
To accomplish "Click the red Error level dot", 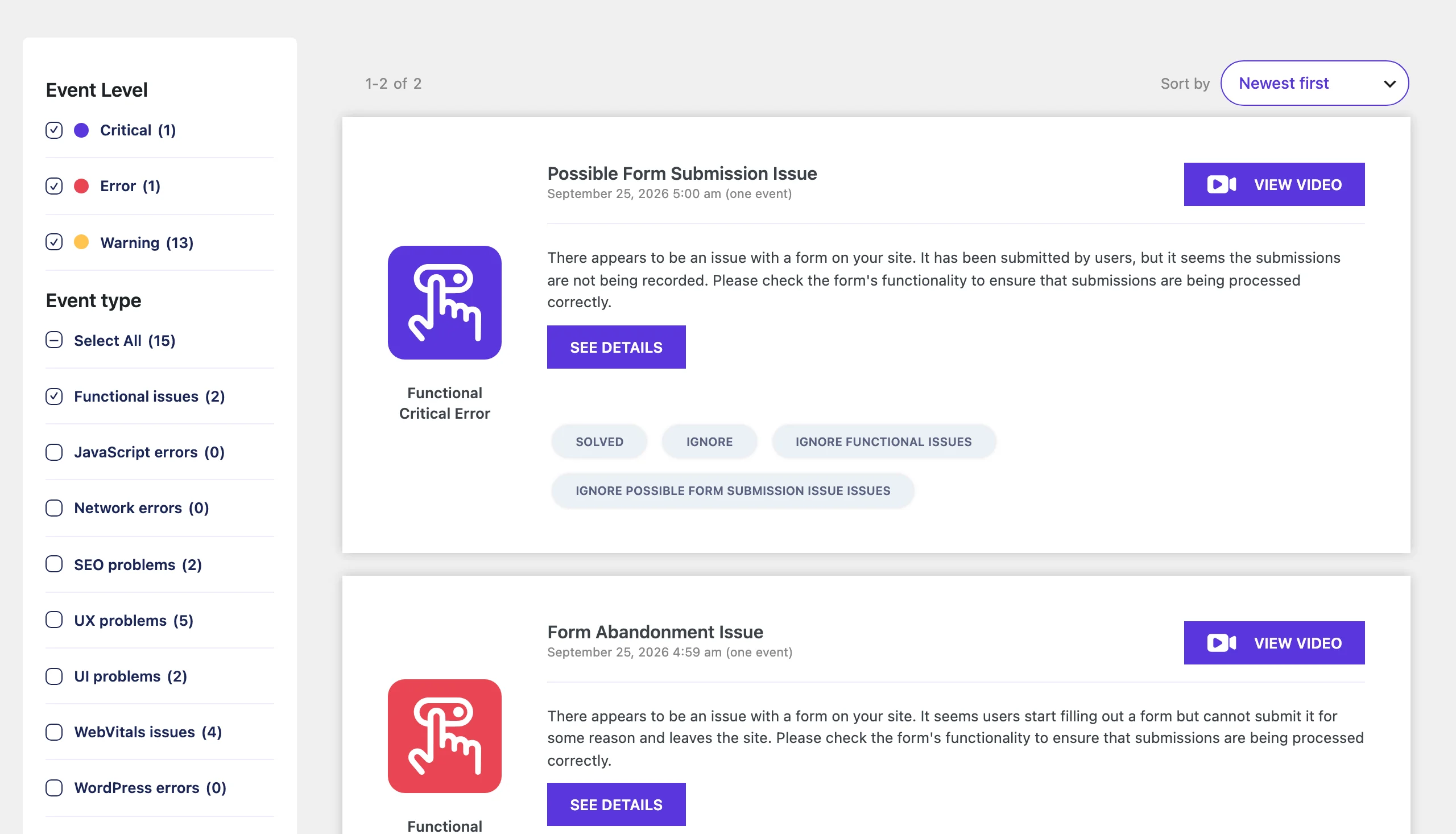I will [x=81, y=186].
